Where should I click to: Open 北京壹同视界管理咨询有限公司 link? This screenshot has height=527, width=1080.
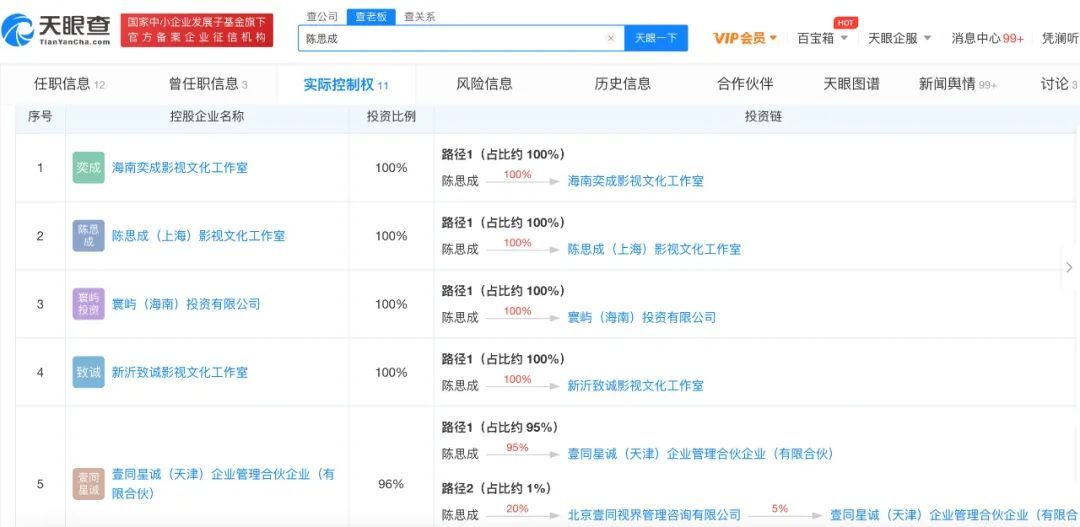click(654, 515)
